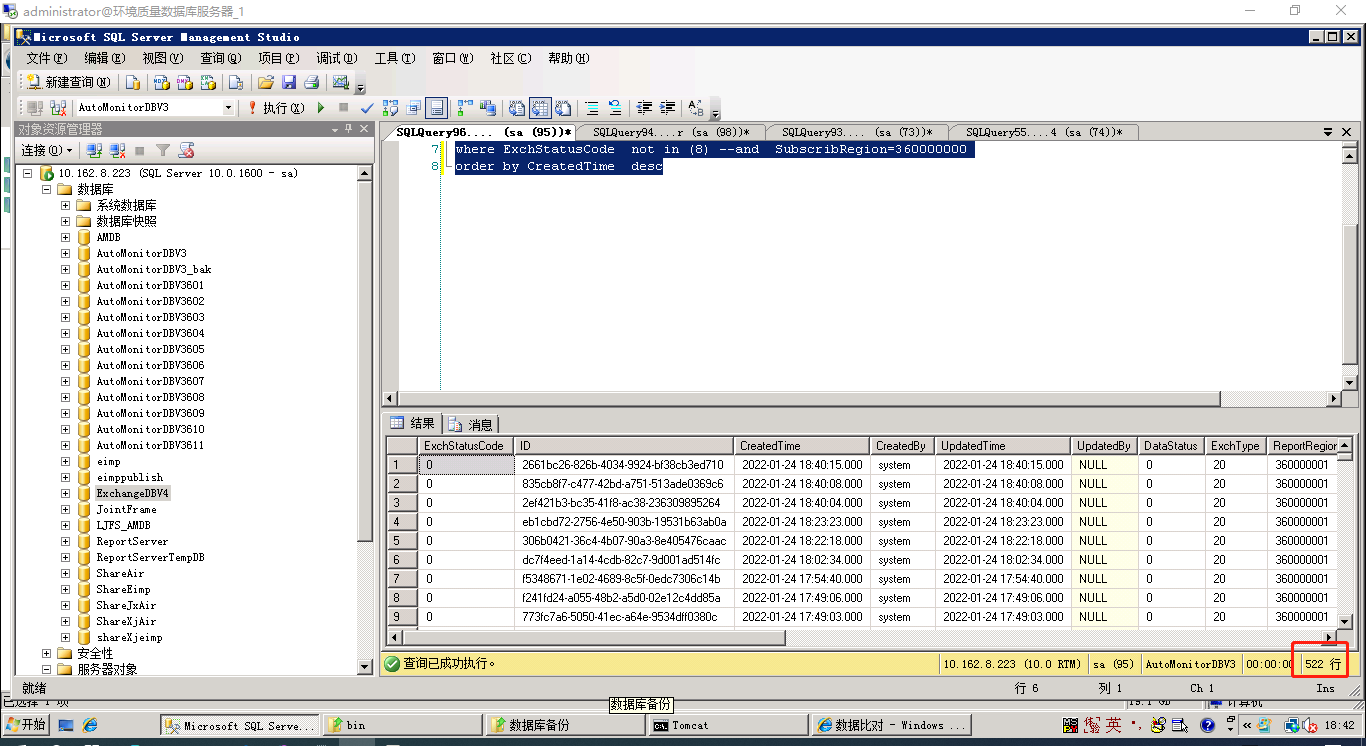Screen dimensions: 1366x746
Task: Toggle Include Actual Execution Plan
Action: [464, 107]
